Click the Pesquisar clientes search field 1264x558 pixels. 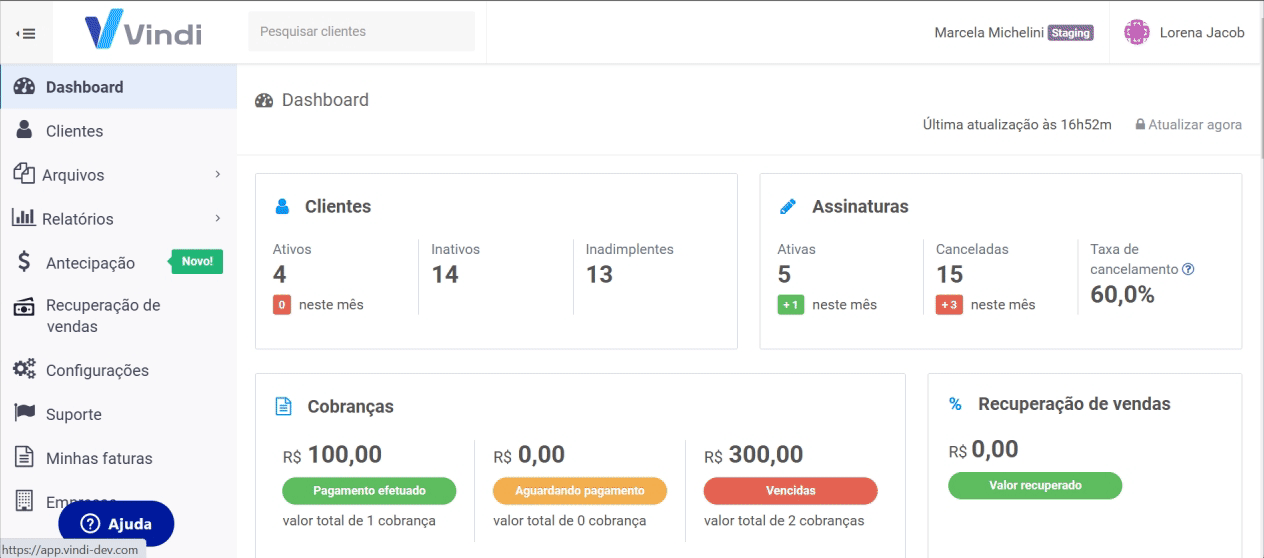click(361, 32)
